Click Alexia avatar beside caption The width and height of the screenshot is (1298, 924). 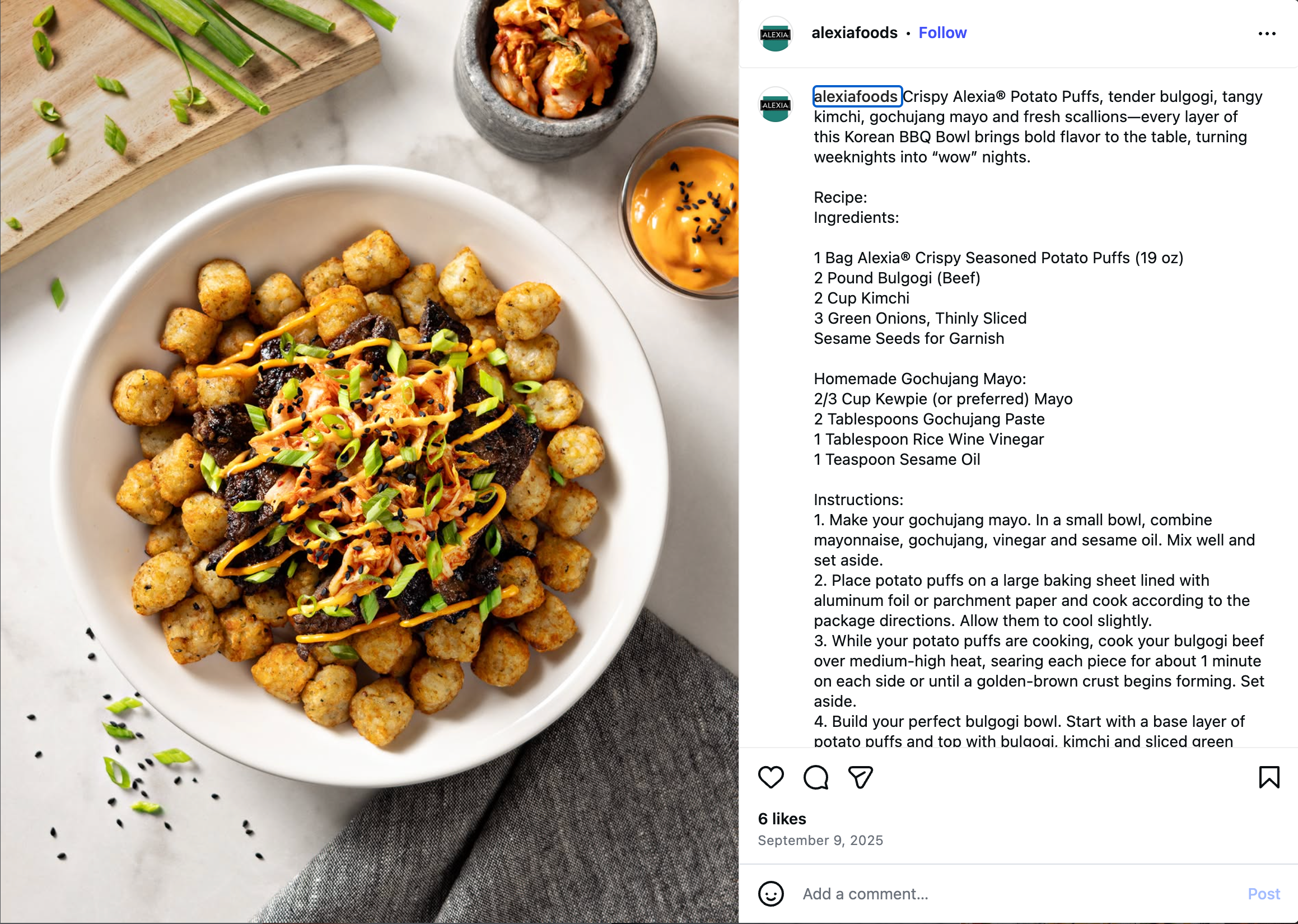(x=776, y=104)
